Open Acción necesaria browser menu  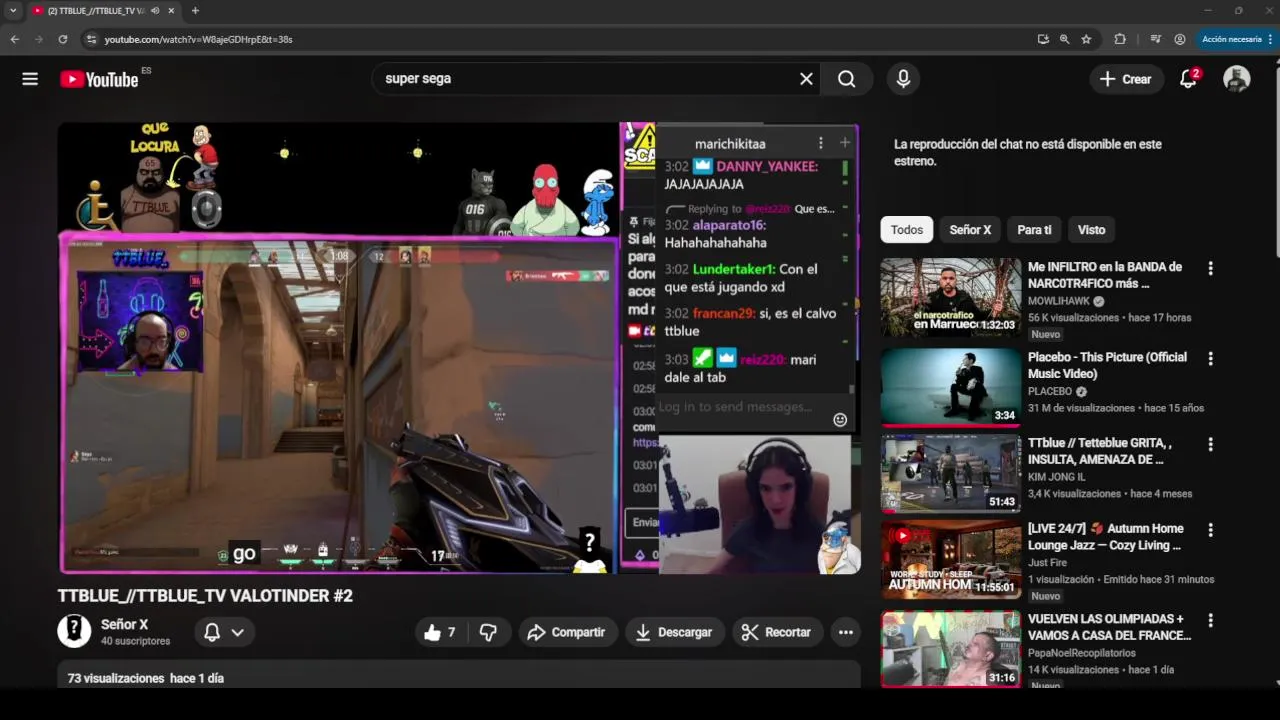1236,39
